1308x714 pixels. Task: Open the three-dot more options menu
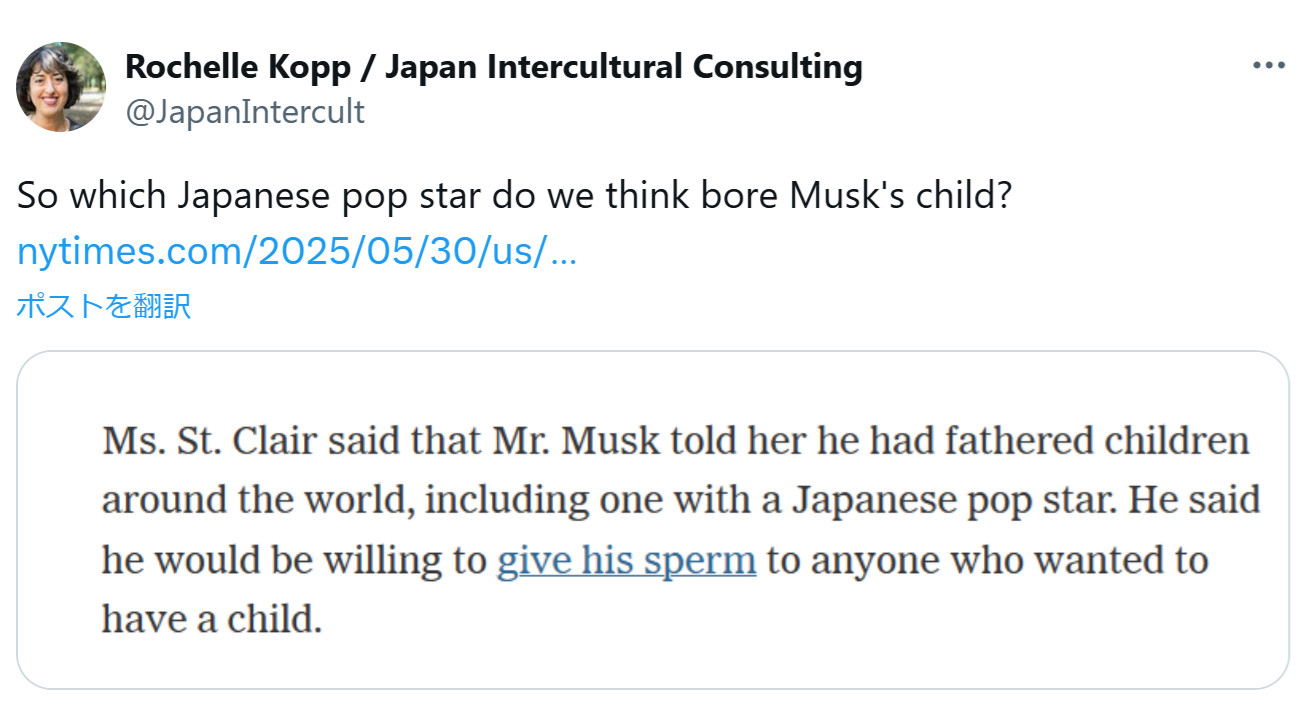(1268, 66)
